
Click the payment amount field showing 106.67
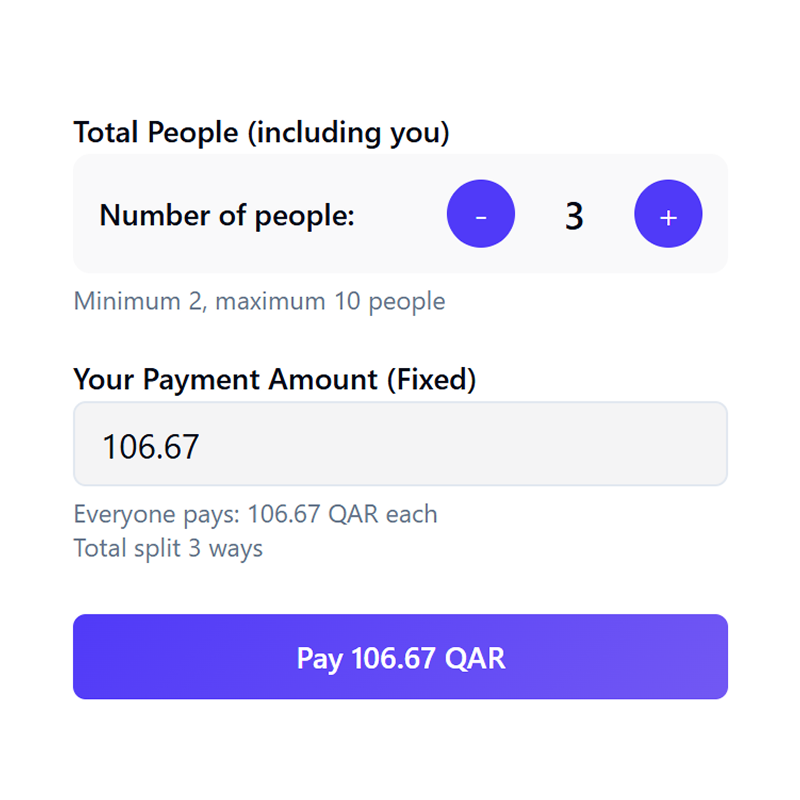pos(400,444)
